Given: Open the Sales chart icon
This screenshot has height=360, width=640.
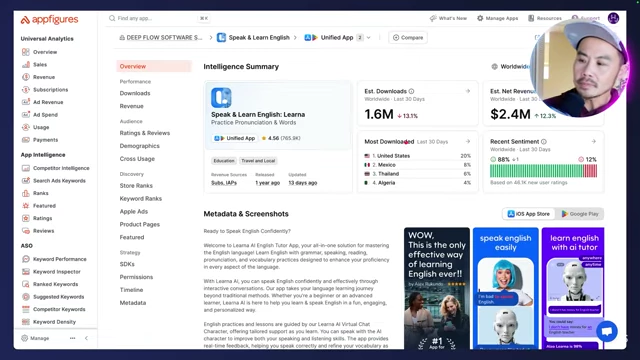Looking at the screenshot, I should 26,64.
